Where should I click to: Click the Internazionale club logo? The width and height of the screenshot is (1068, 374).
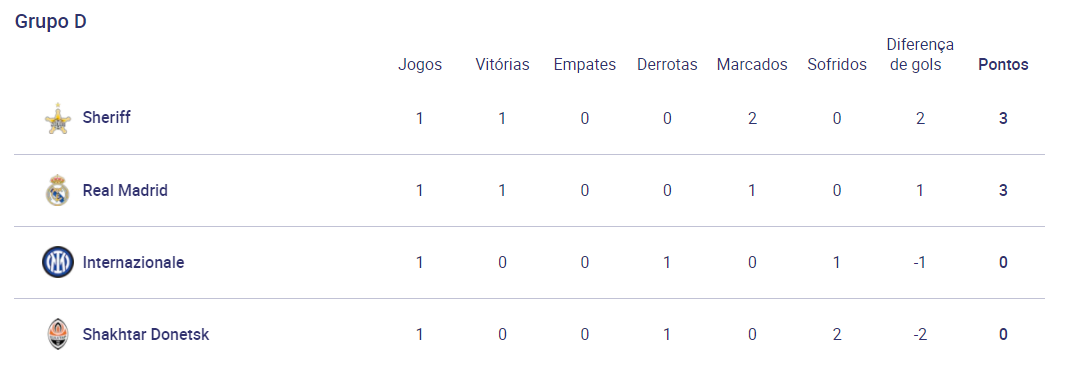[x=58, y=262]
